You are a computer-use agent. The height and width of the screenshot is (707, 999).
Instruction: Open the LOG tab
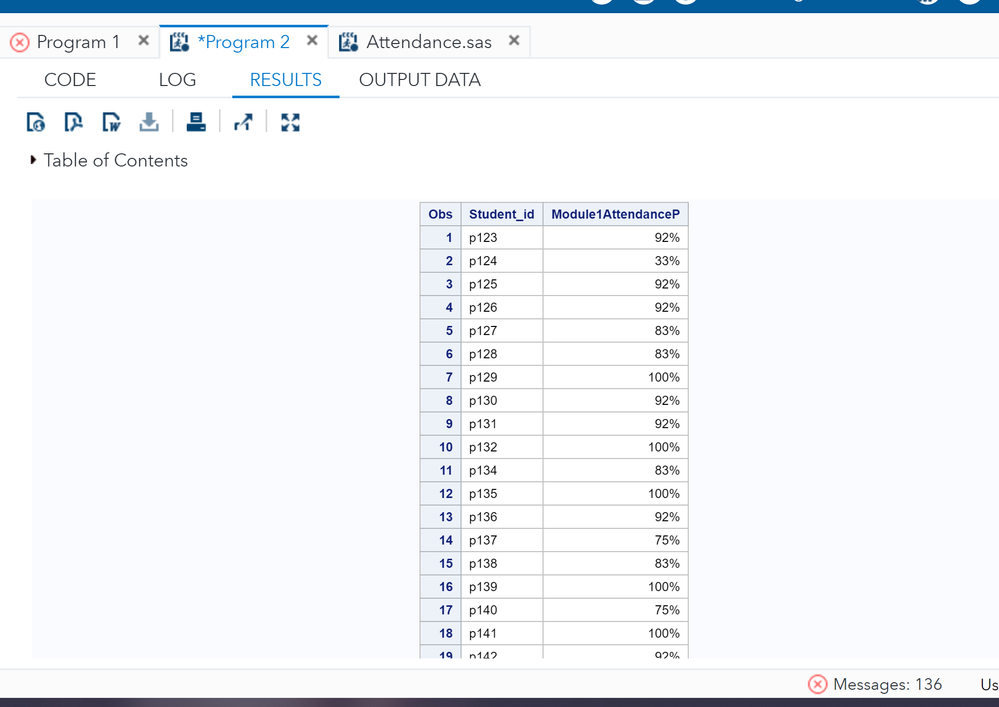click(x=177, y=80)
